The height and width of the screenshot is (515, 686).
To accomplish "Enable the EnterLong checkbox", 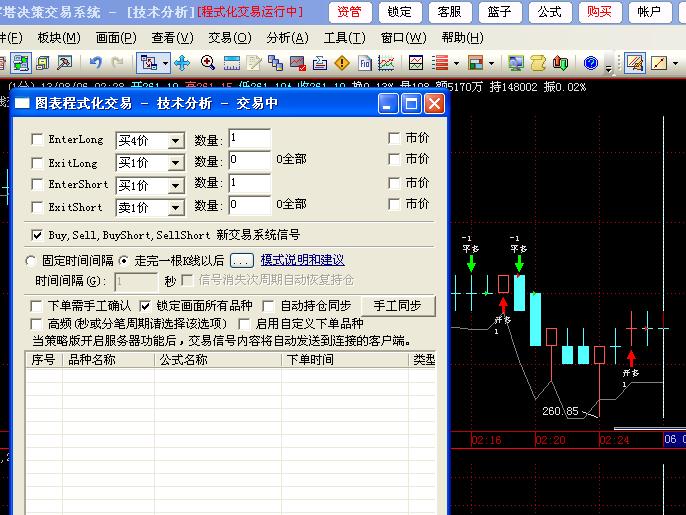I will [38, 140].
